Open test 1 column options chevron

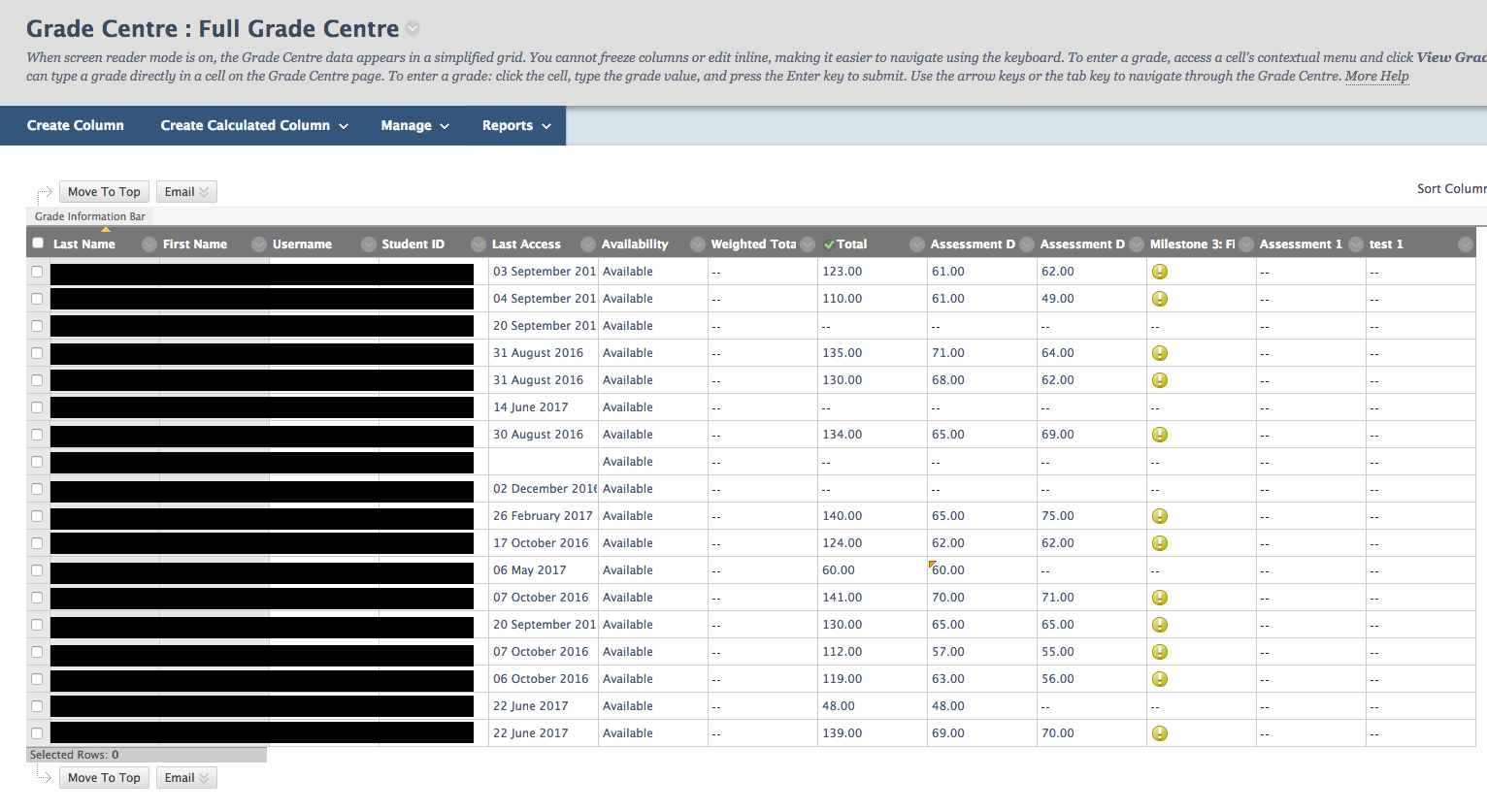tap(1466, 244)
